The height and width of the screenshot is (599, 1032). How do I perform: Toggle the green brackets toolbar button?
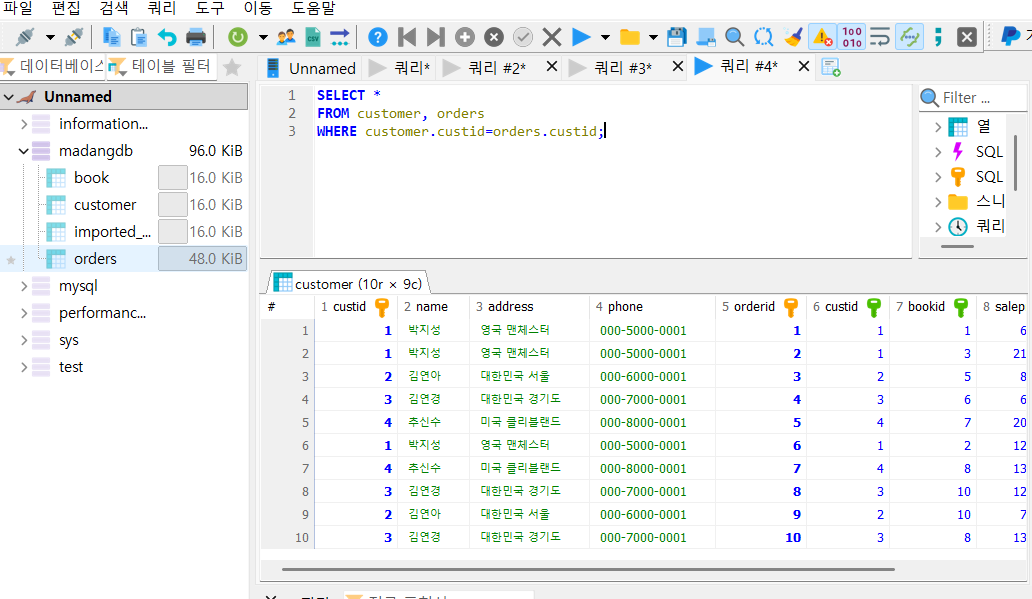pos(910,37)
